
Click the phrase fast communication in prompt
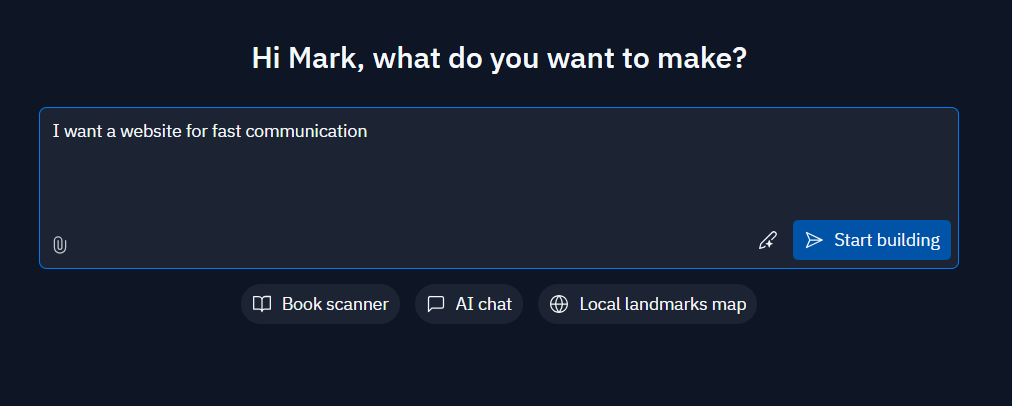[290, 131]
